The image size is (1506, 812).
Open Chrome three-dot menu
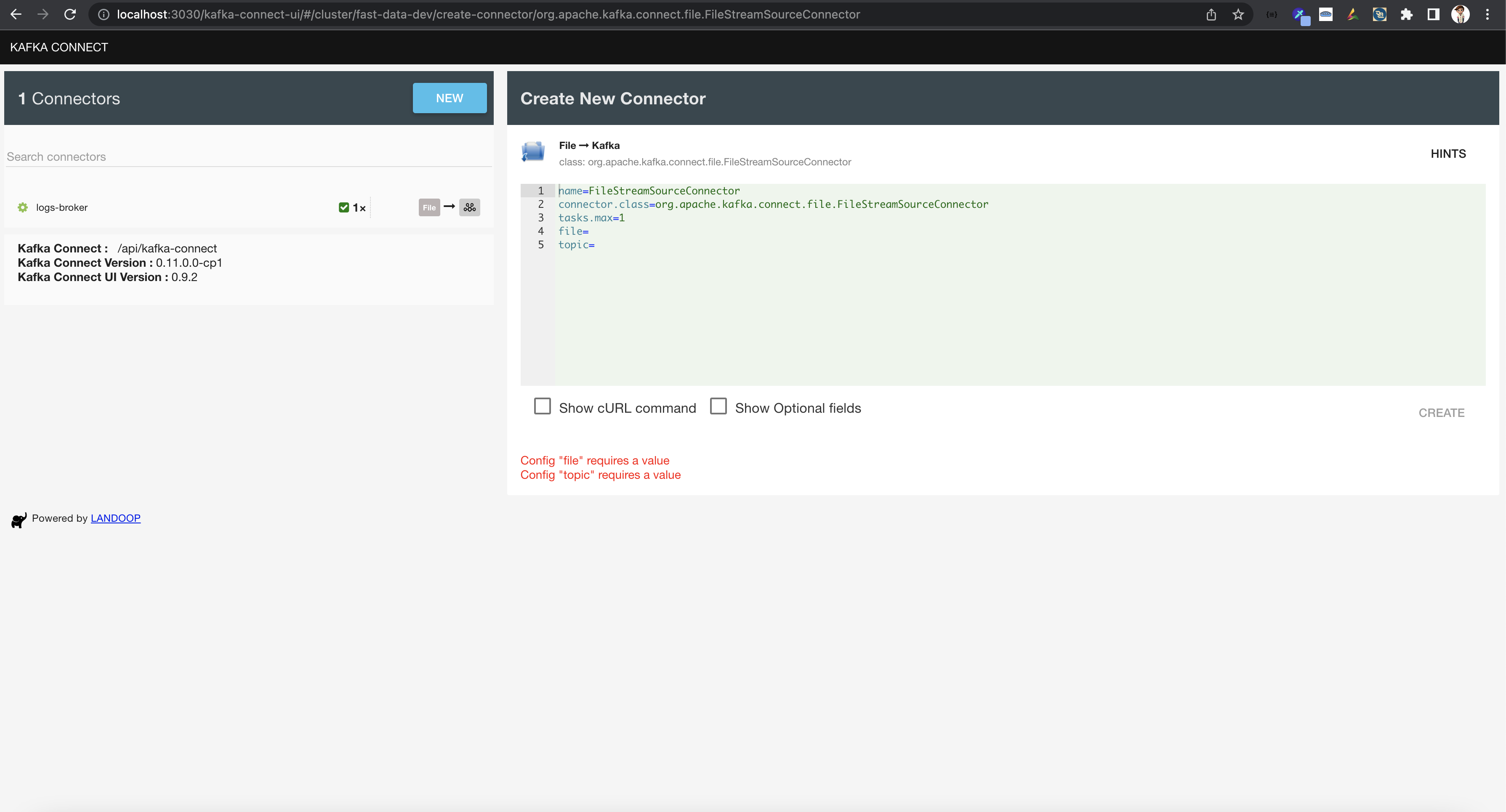[x=1488, y=15]
